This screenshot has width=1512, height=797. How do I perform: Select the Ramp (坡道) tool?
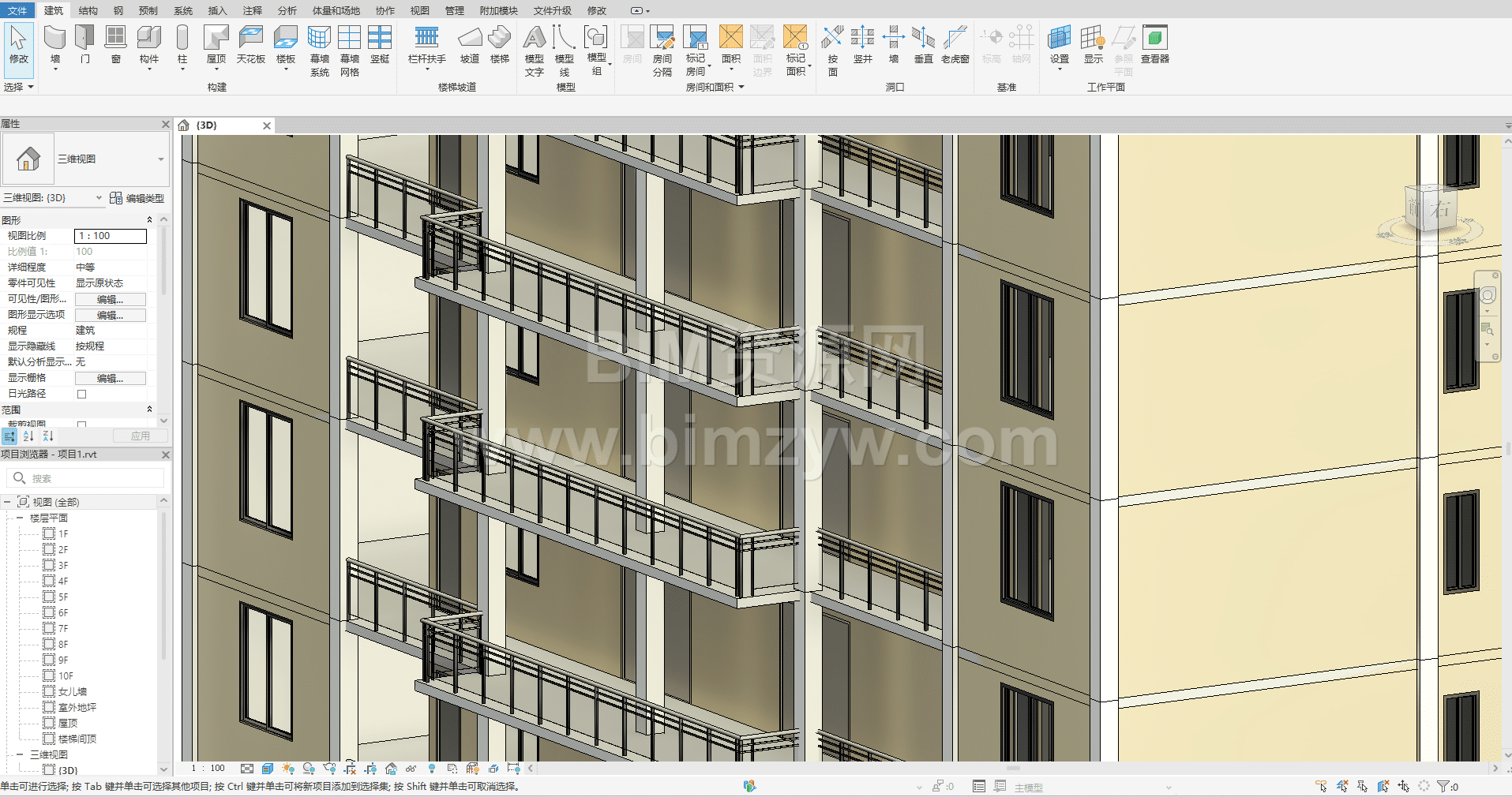coord(470,44)
